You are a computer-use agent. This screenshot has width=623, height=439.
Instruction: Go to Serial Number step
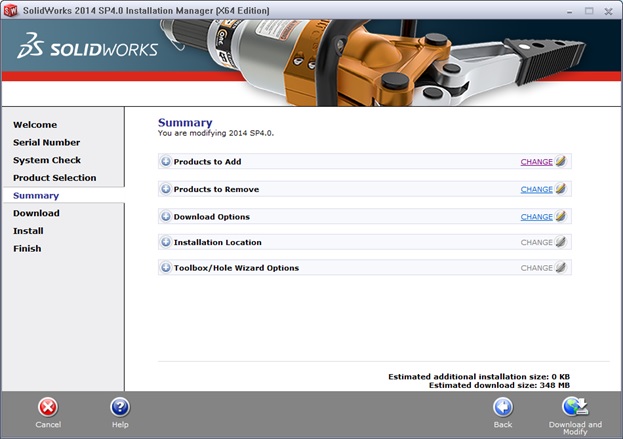click(x=47, y=143)
